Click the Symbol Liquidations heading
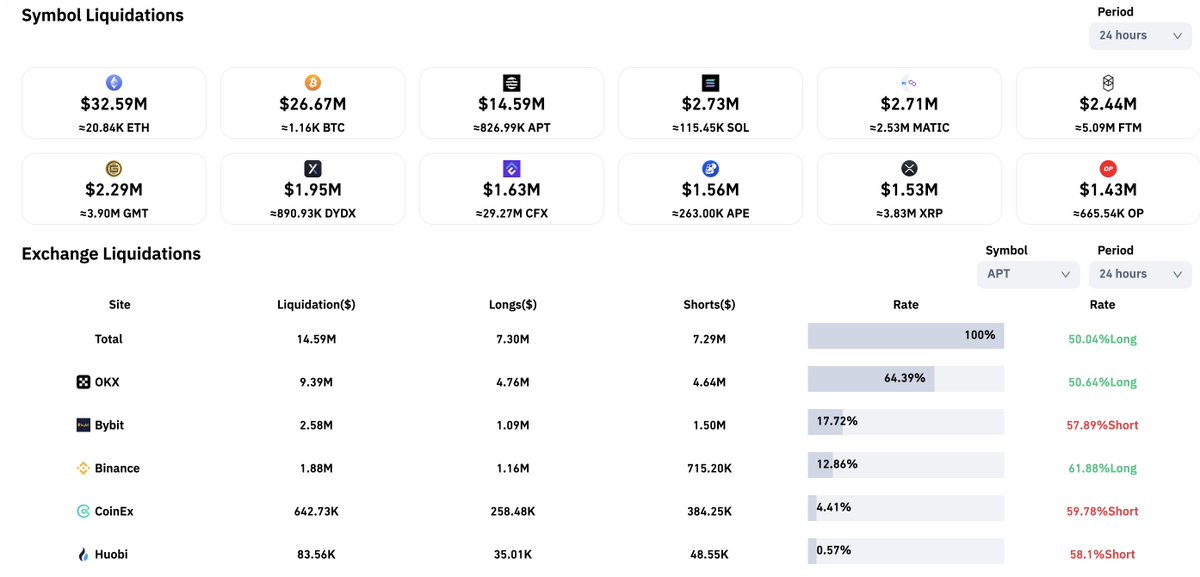Viewport: 1200px width, 577px height. pos(103,15)
